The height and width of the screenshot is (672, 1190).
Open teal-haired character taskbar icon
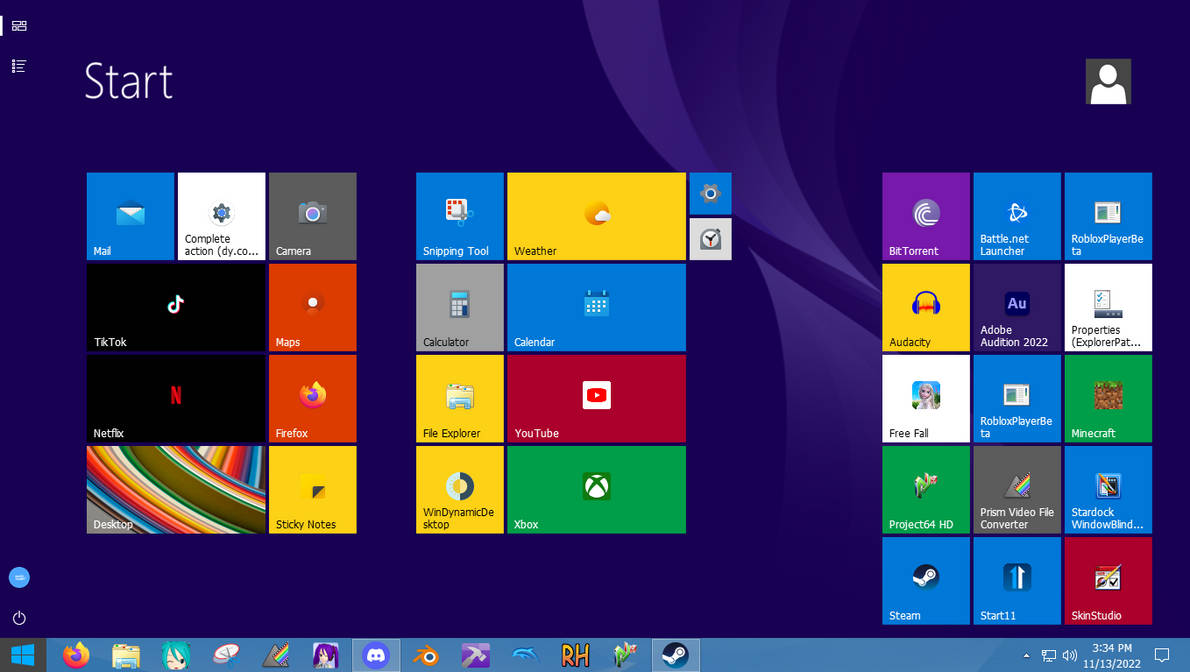175,655
